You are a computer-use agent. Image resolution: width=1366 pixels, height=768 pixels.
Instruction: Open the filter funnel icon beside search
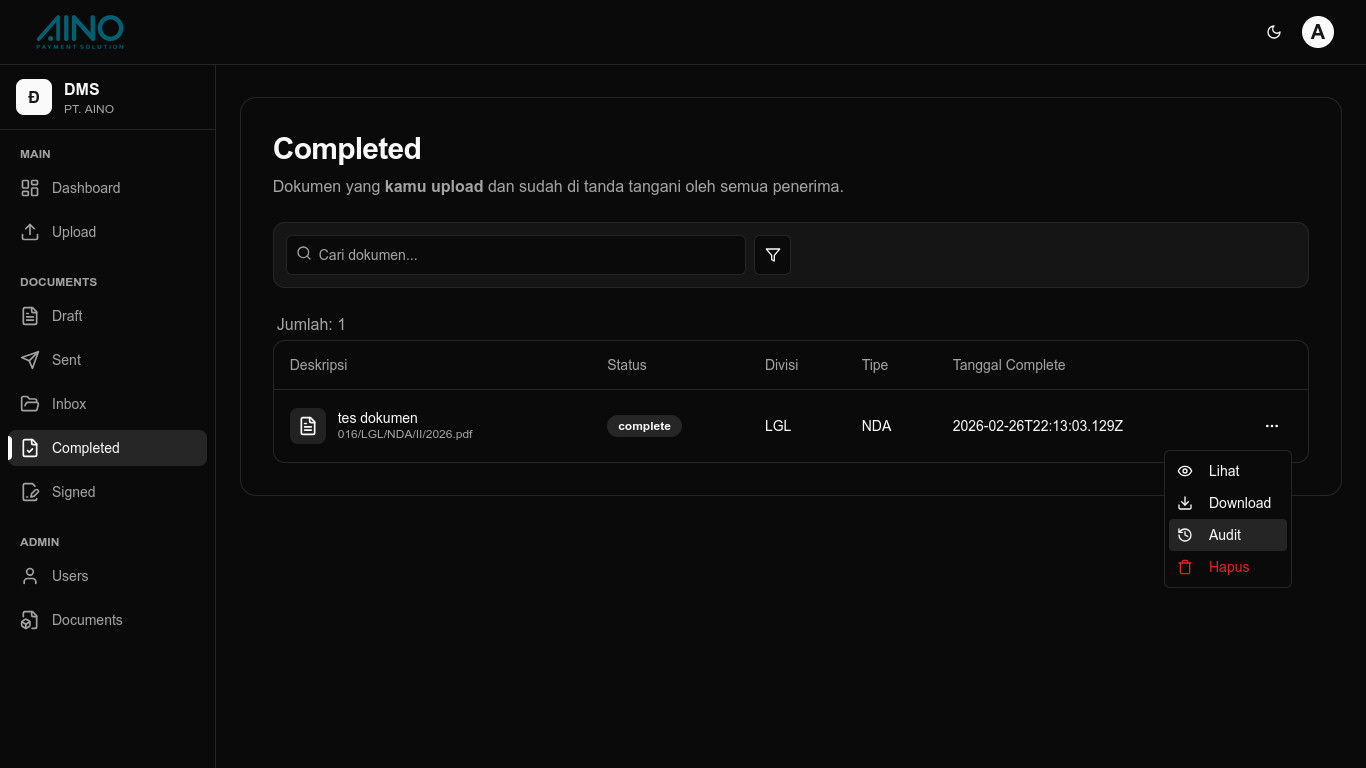(772, 255)
